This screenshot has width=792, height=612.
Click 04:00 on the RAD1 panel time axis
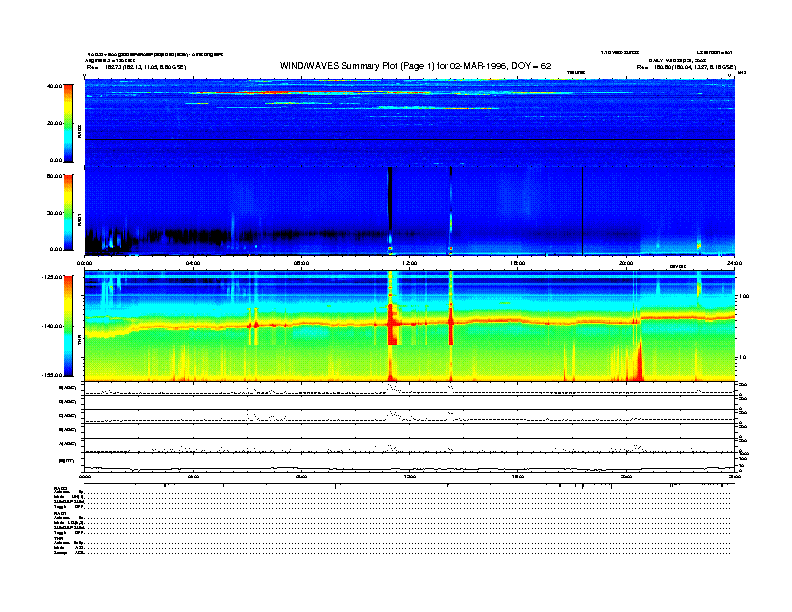[193, 263]
